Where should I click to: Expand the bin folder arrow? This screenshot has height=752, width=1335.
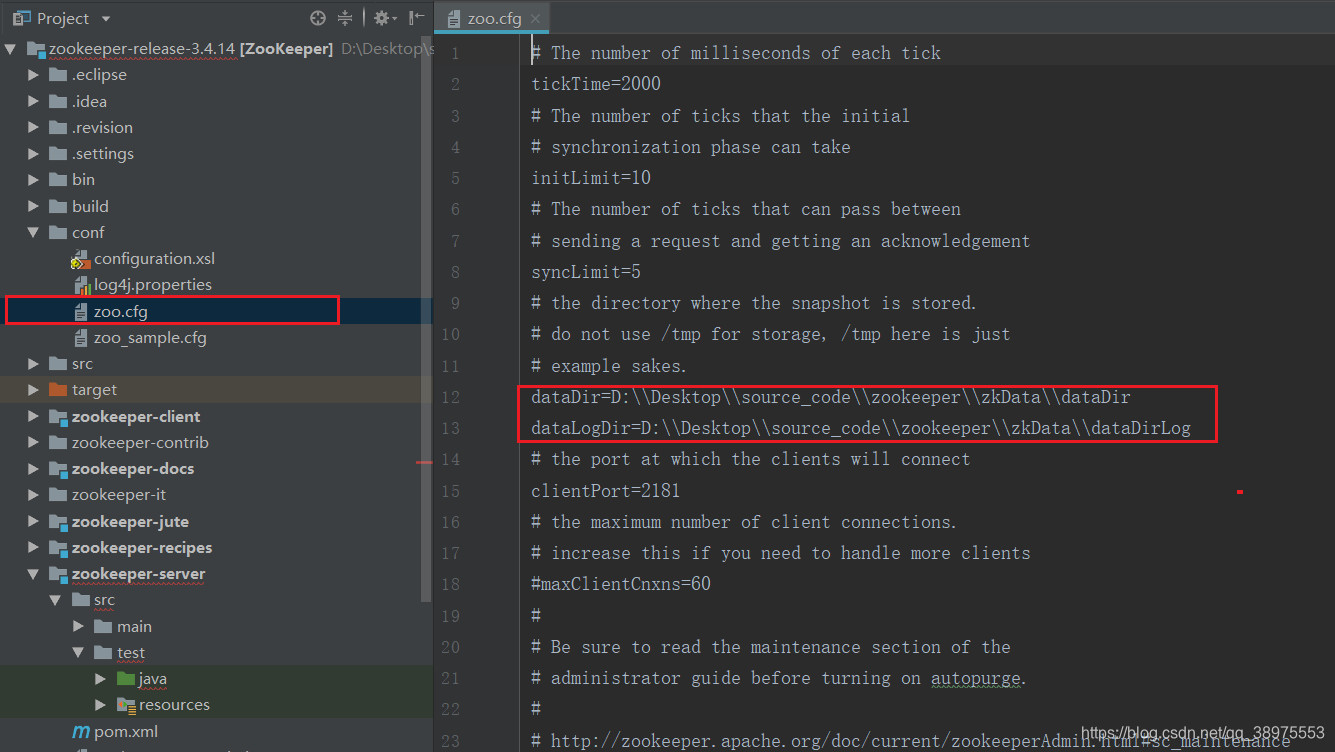[x=34, y=180]
